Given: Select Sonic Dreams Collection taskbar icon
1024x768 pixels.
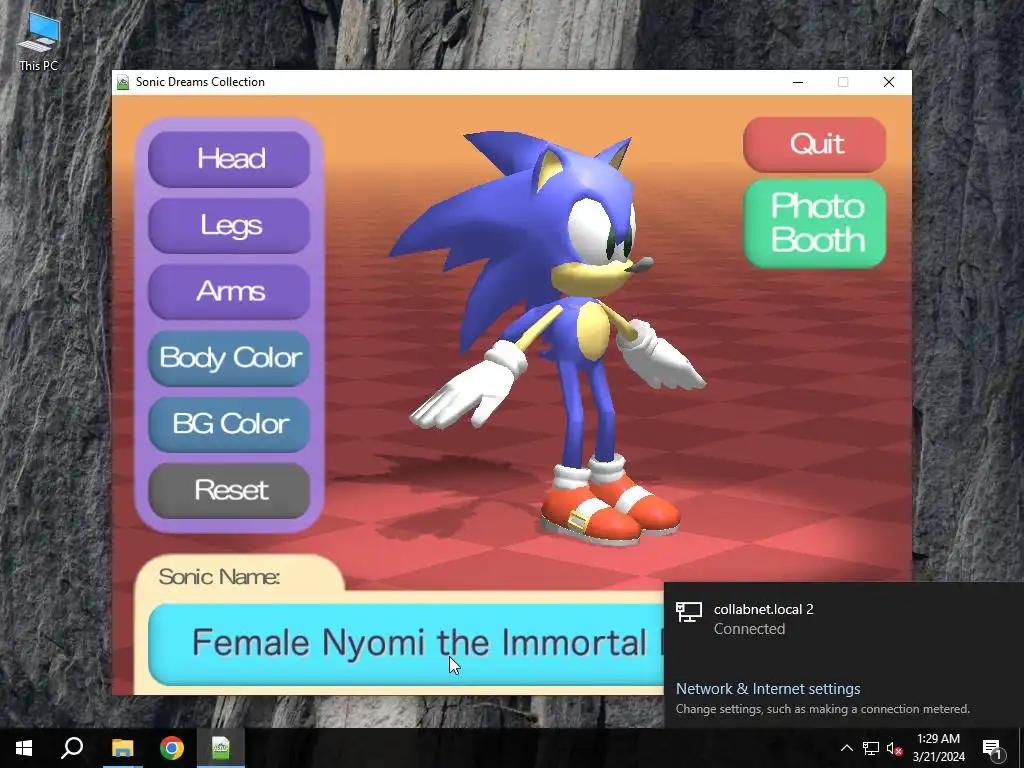Looking at the screenshot, I should pyautogui.click(x=221, y=748).
